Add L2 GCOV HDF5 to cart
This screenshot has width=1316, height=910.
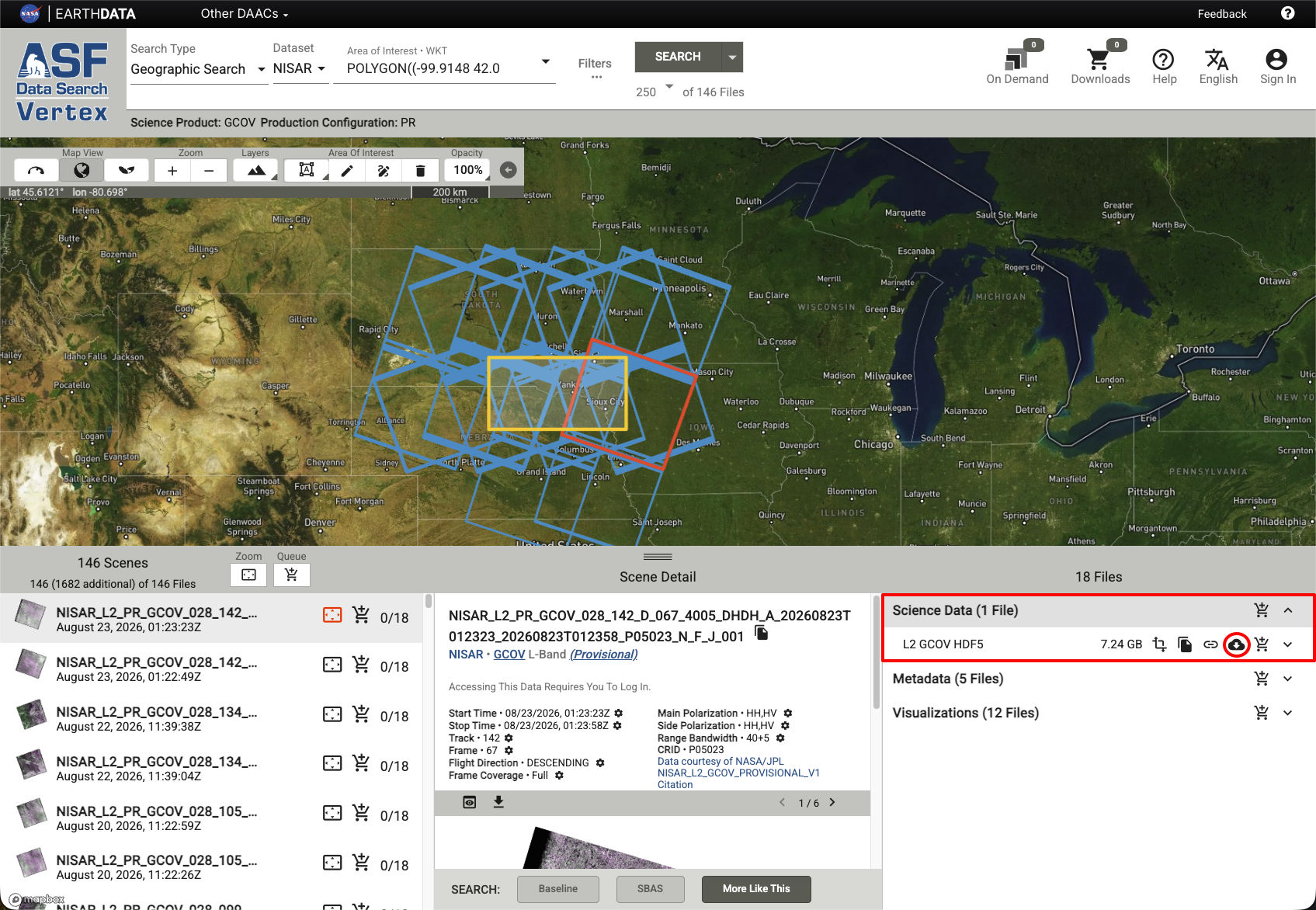(1262, 644)
